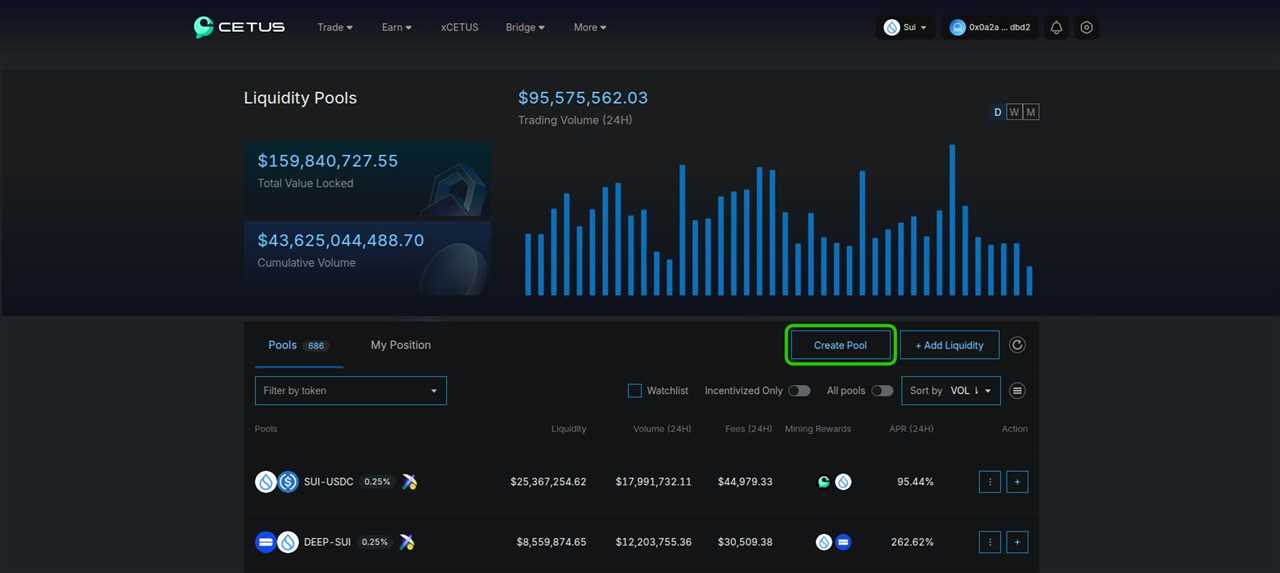Click the $95,575,562.03 trading volume figure
This screenshot has height=573, width=1280.
click(x=583, y=98)
